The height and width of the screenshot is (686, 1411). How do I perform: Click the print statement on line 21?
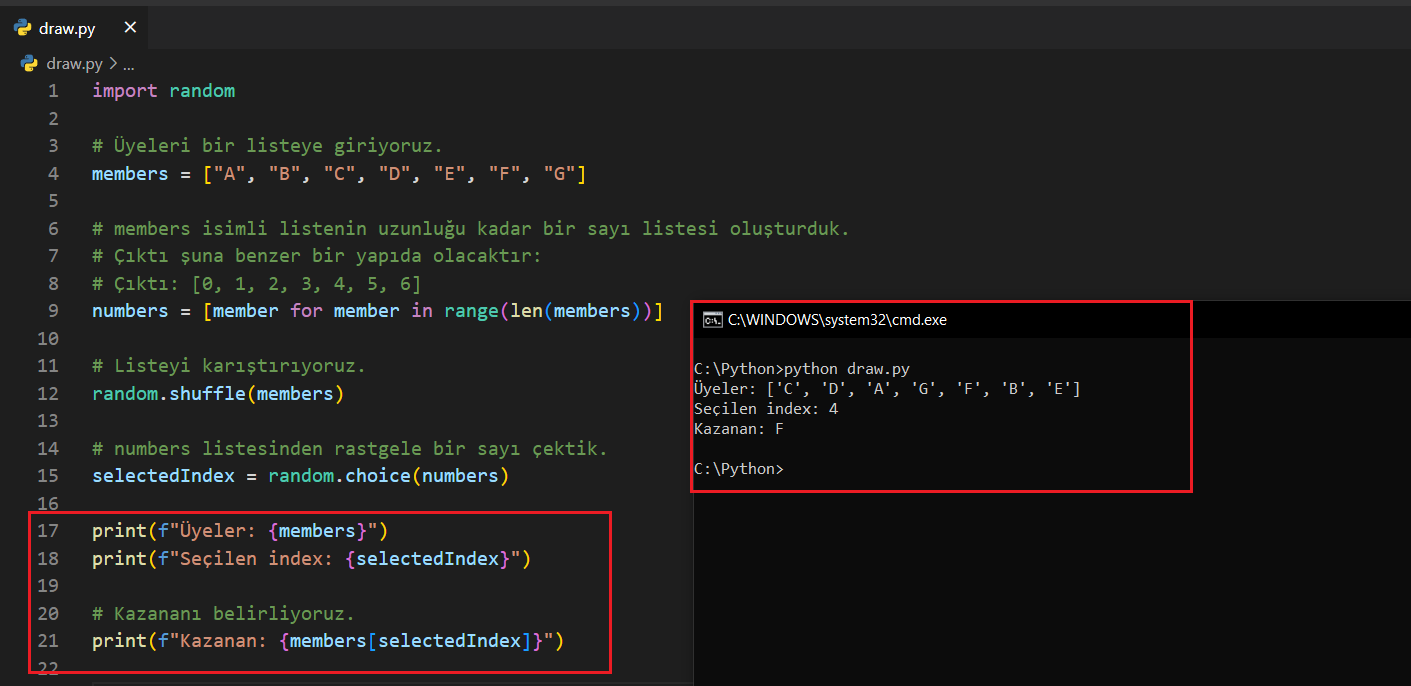click(110, 640)
